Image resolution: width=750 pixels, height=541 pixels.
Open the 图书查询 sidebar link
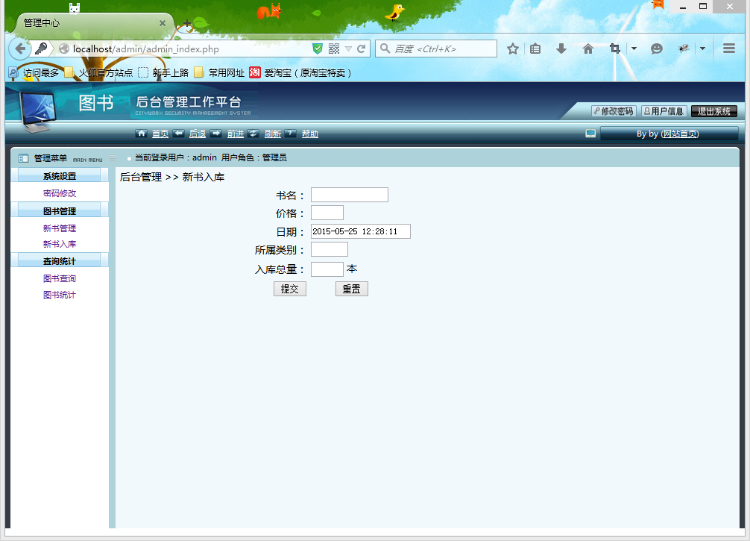(x=59, y=278)
